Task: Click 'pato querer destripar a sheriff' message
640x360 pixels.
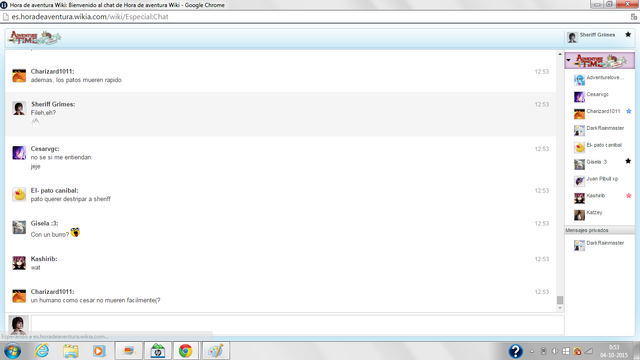Action: (71, 199)
